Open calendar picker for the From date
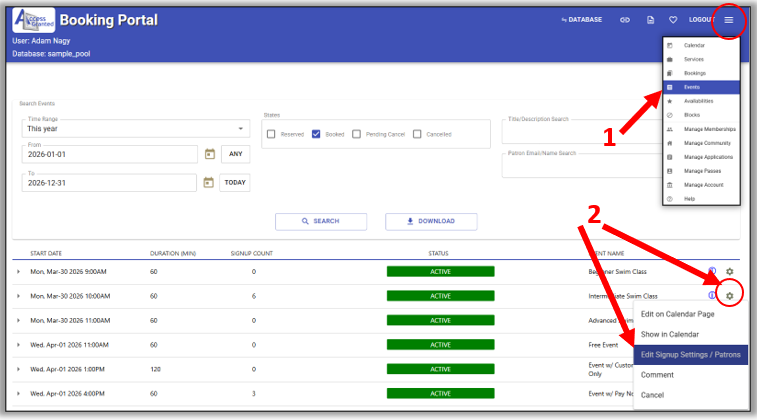This screenshot has width=757, height=420. [210, 154]
